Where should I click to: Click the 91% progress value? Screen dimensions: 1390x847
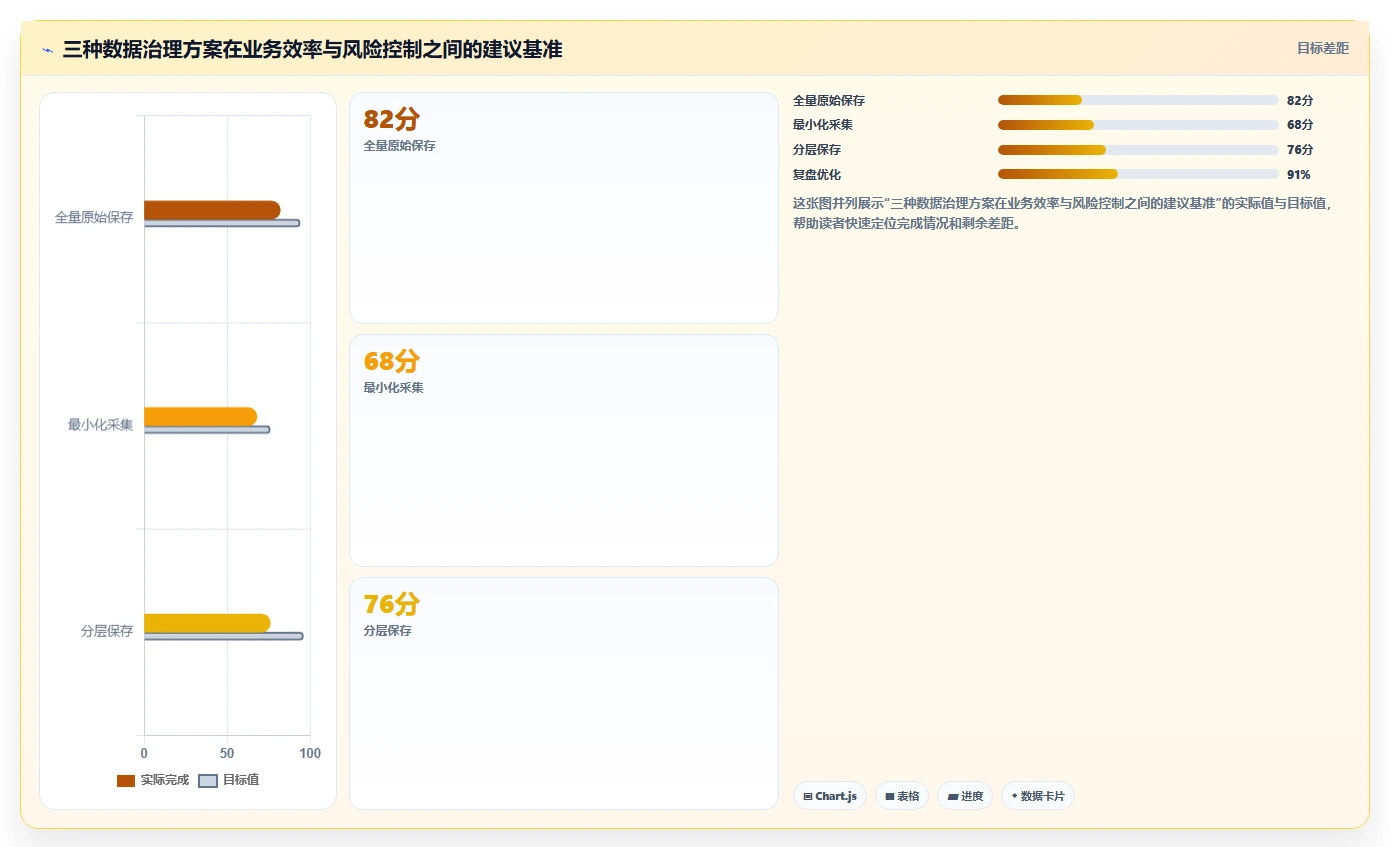pos(1299,175)
